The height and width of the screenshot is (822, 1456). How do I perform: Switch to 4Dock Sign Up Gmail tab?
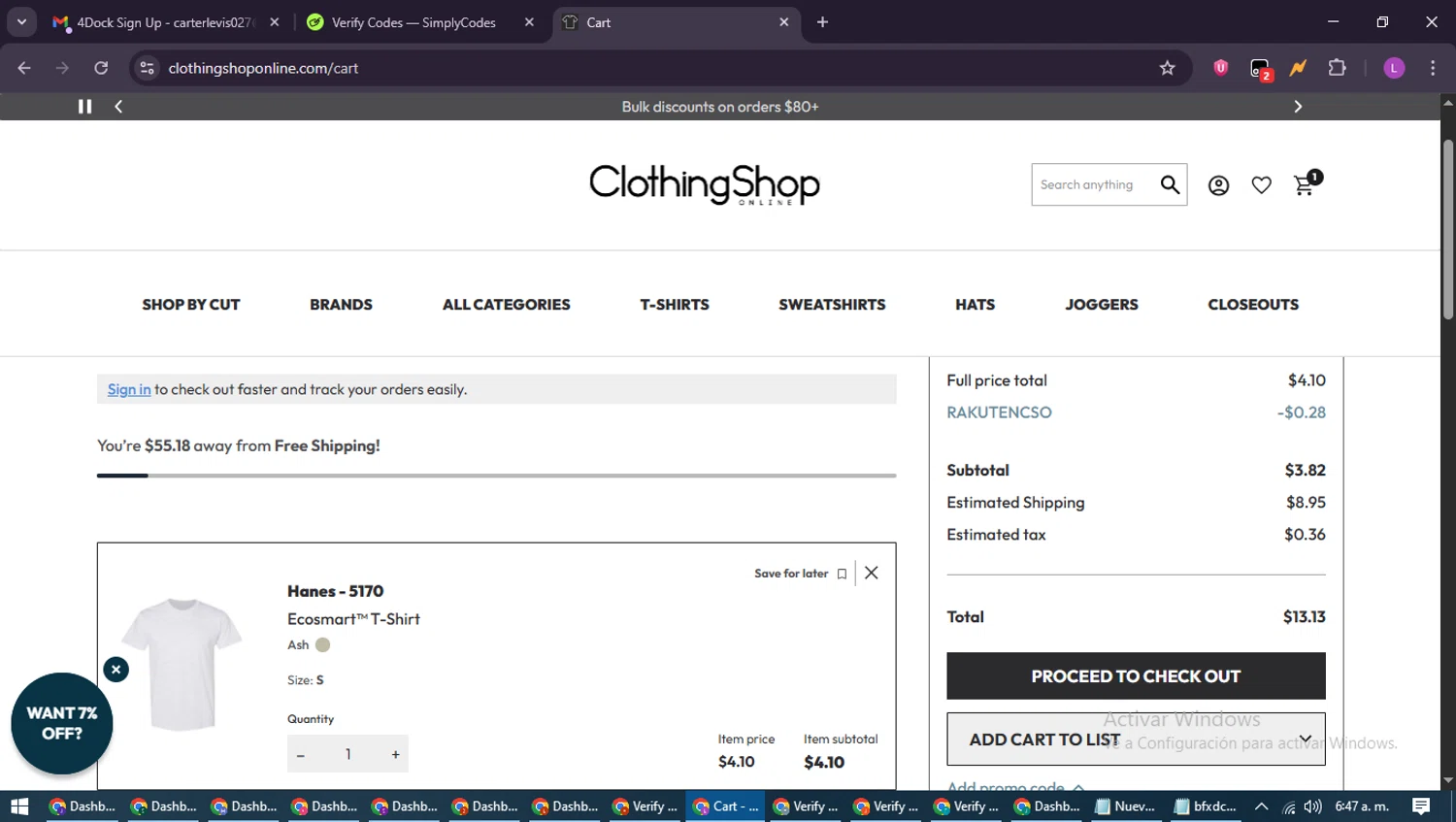[x=164, y=22]
